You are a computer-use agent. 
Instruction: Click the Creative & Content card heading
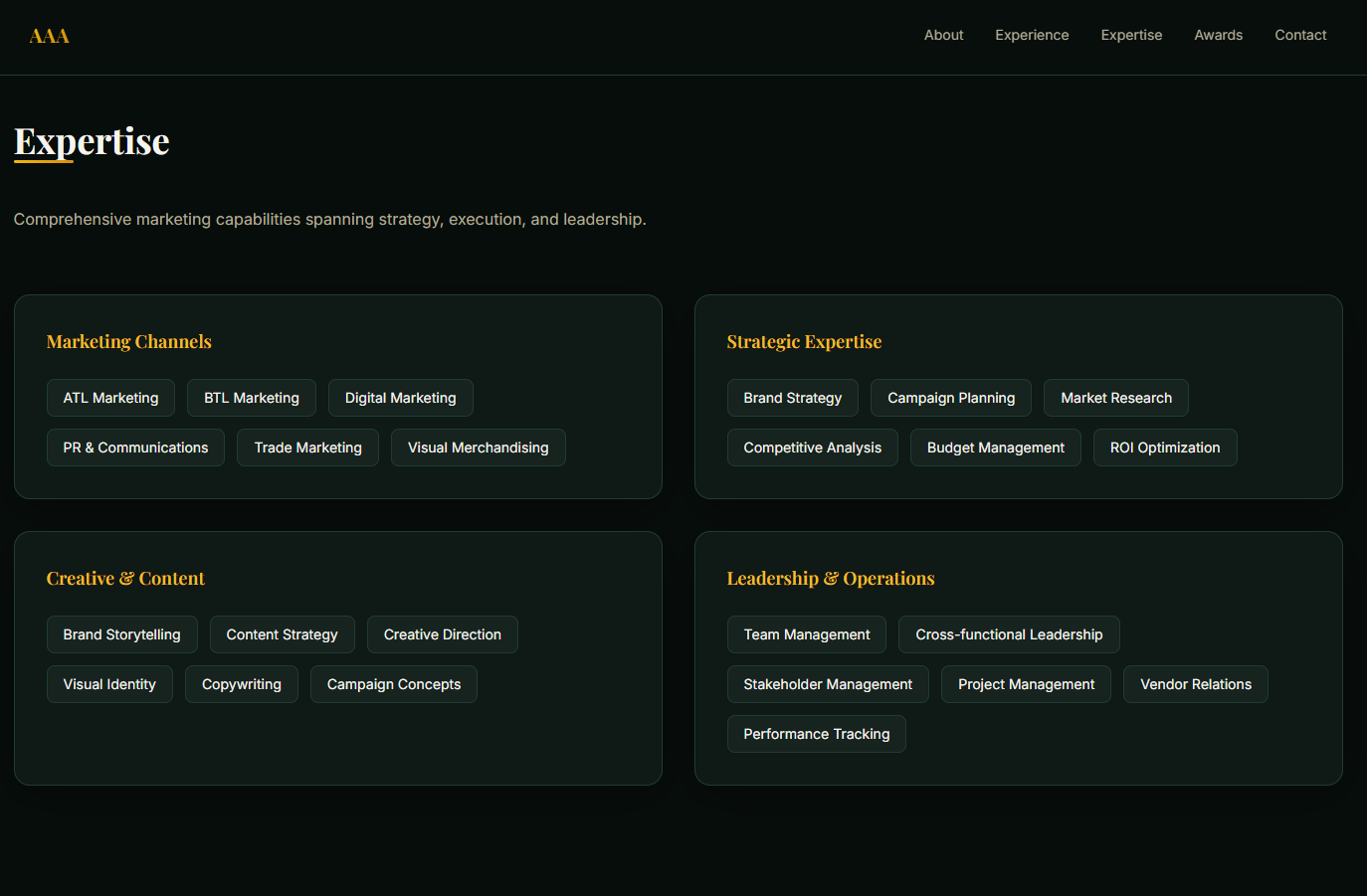click(125, 579)
